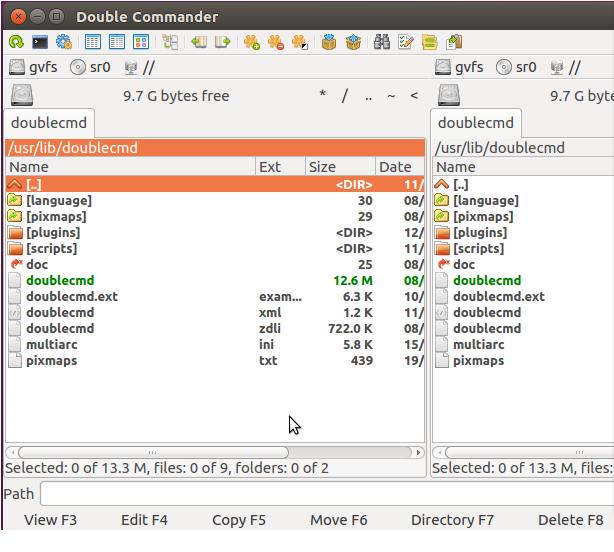Click the multi-rename tool pencil icon
The image size is (614, 552).
[405, 42]
